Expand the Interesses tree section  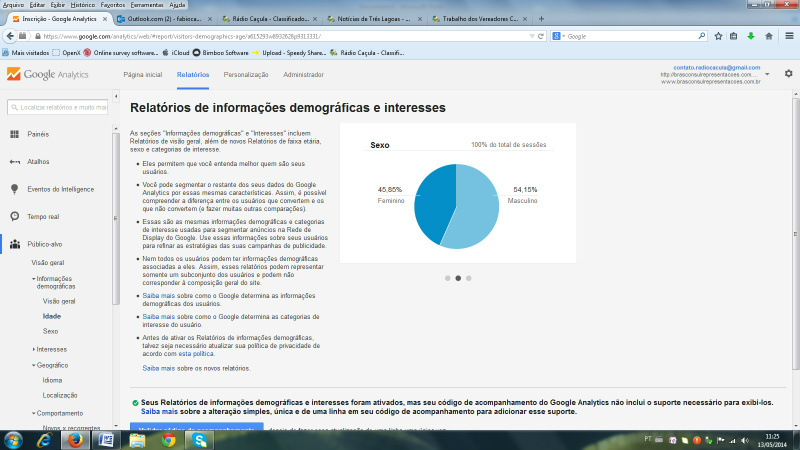coord(32,349)
